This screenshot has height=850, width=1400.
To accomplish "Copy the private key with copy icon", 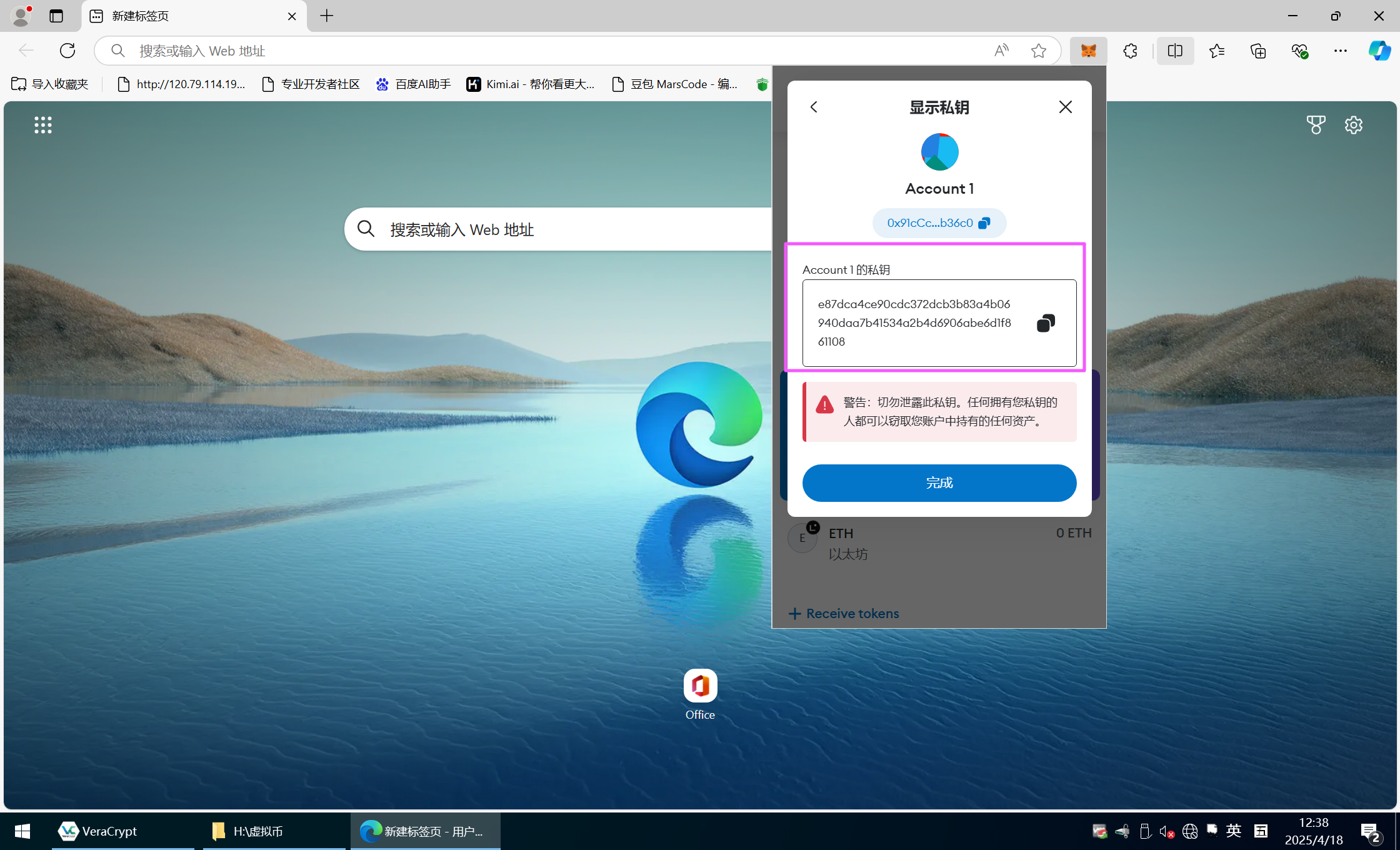I will [1046, 323].
